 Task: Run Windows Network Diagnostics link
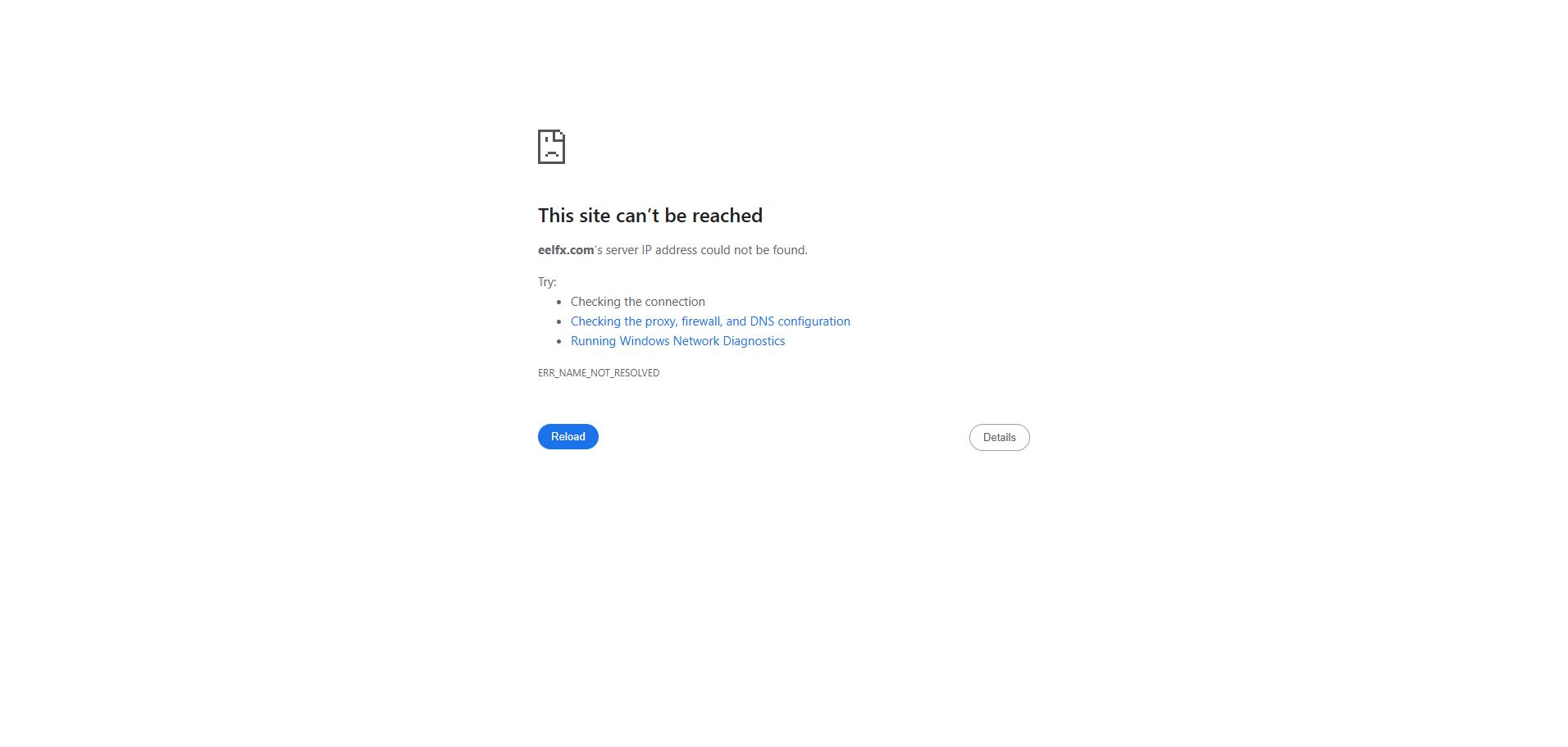point(677,341)
